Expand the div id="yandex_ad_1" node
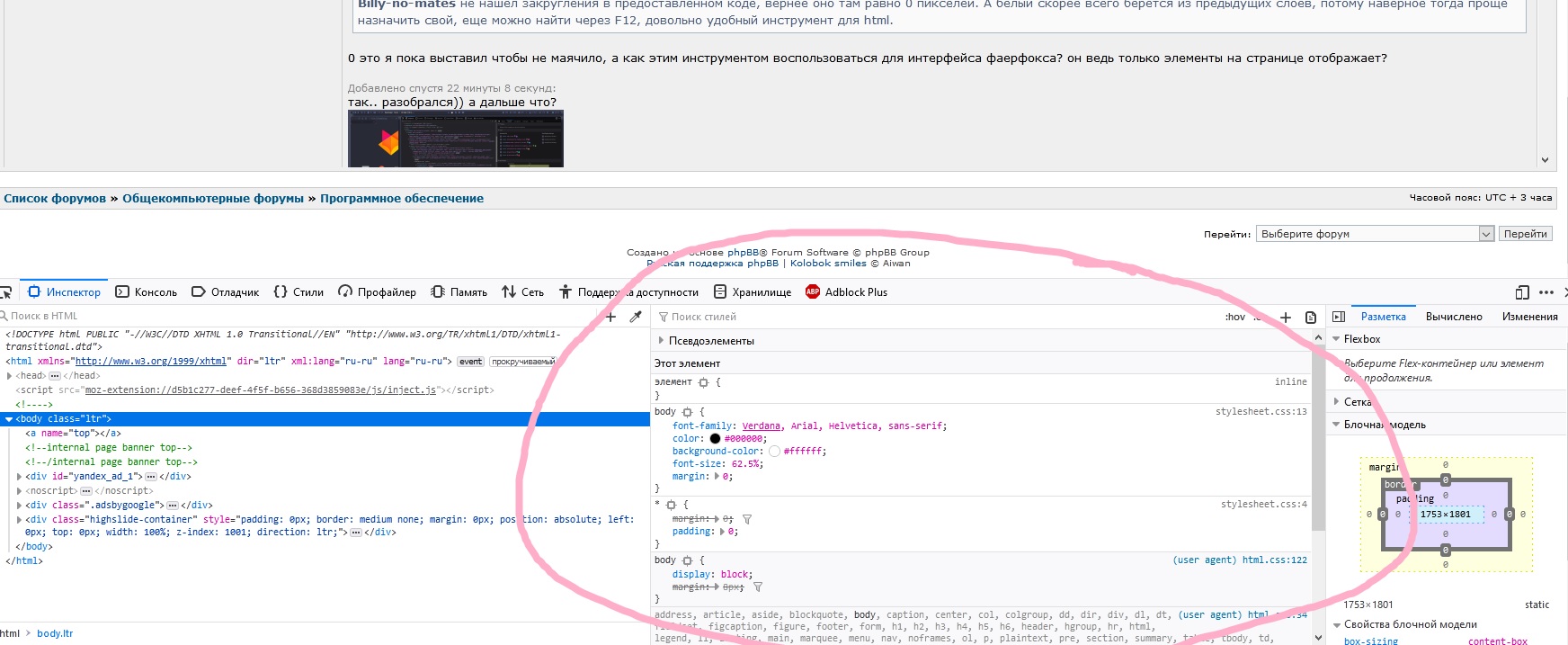The width and height of the screenshot is (1568, 645). pos(19,477)
